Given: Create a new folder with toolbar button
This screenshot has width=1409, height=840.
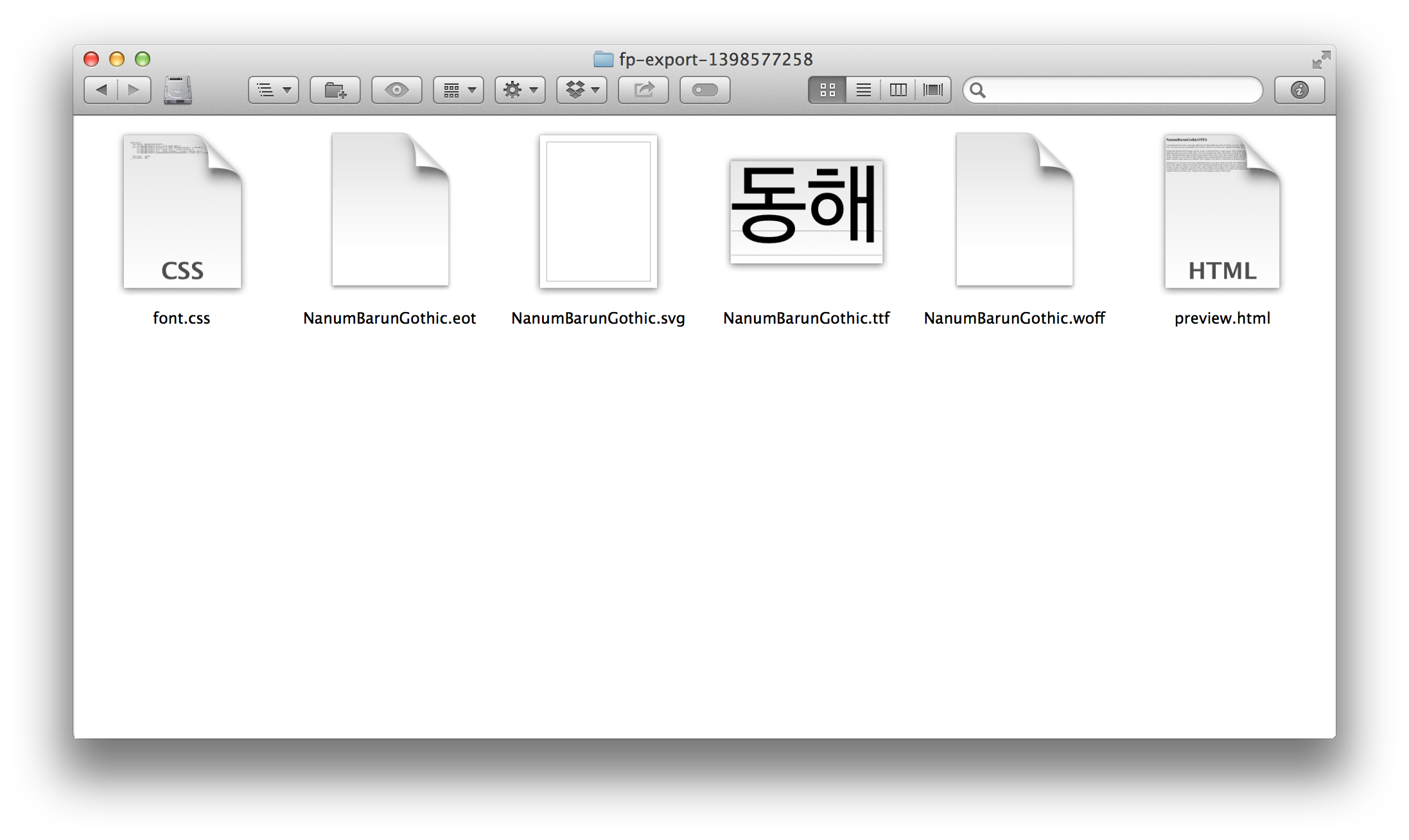Looking at the screenshot, I should 335,90.
